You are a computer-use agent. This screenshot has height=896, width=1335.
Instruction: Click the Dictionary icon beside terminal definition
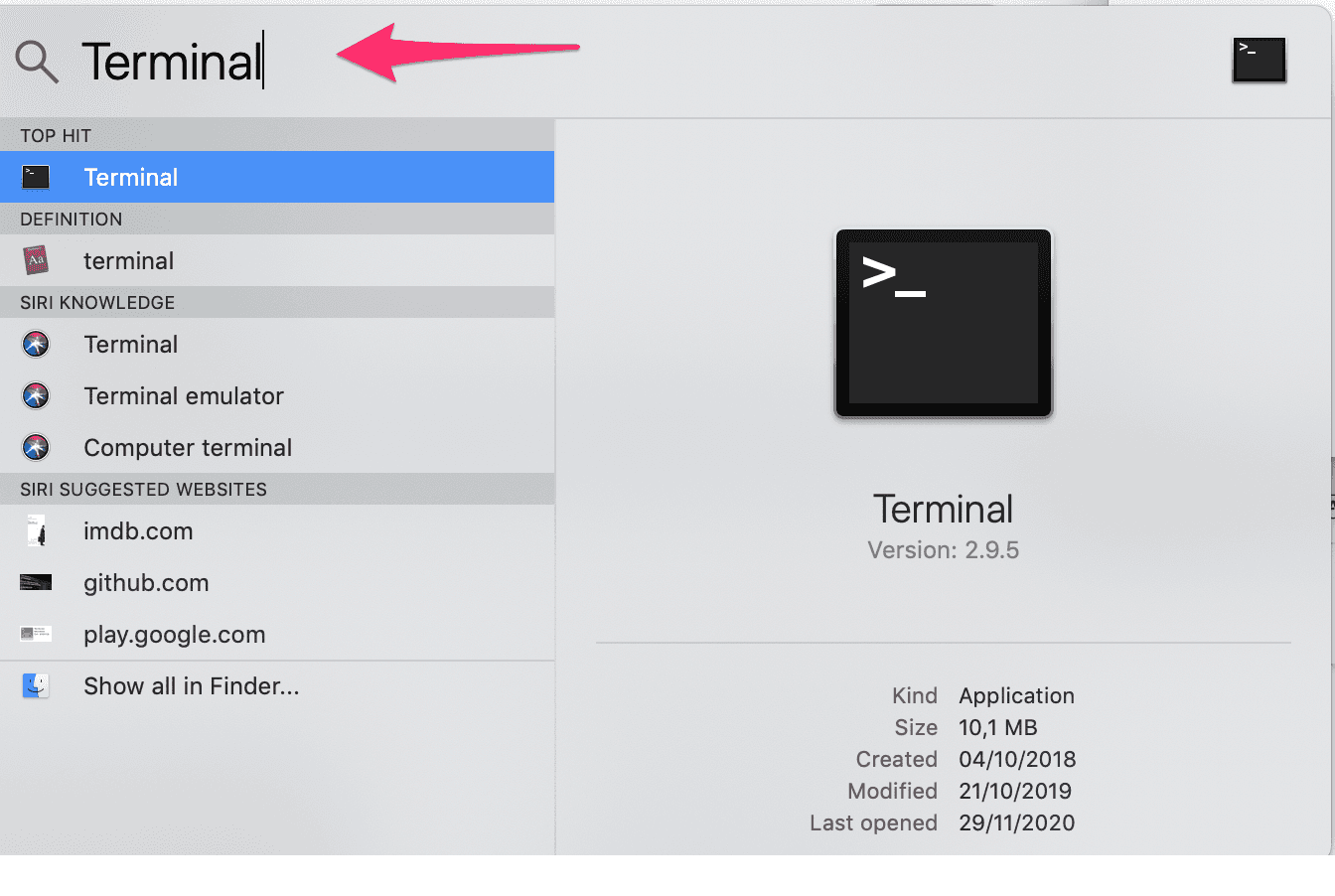(36, 261)
